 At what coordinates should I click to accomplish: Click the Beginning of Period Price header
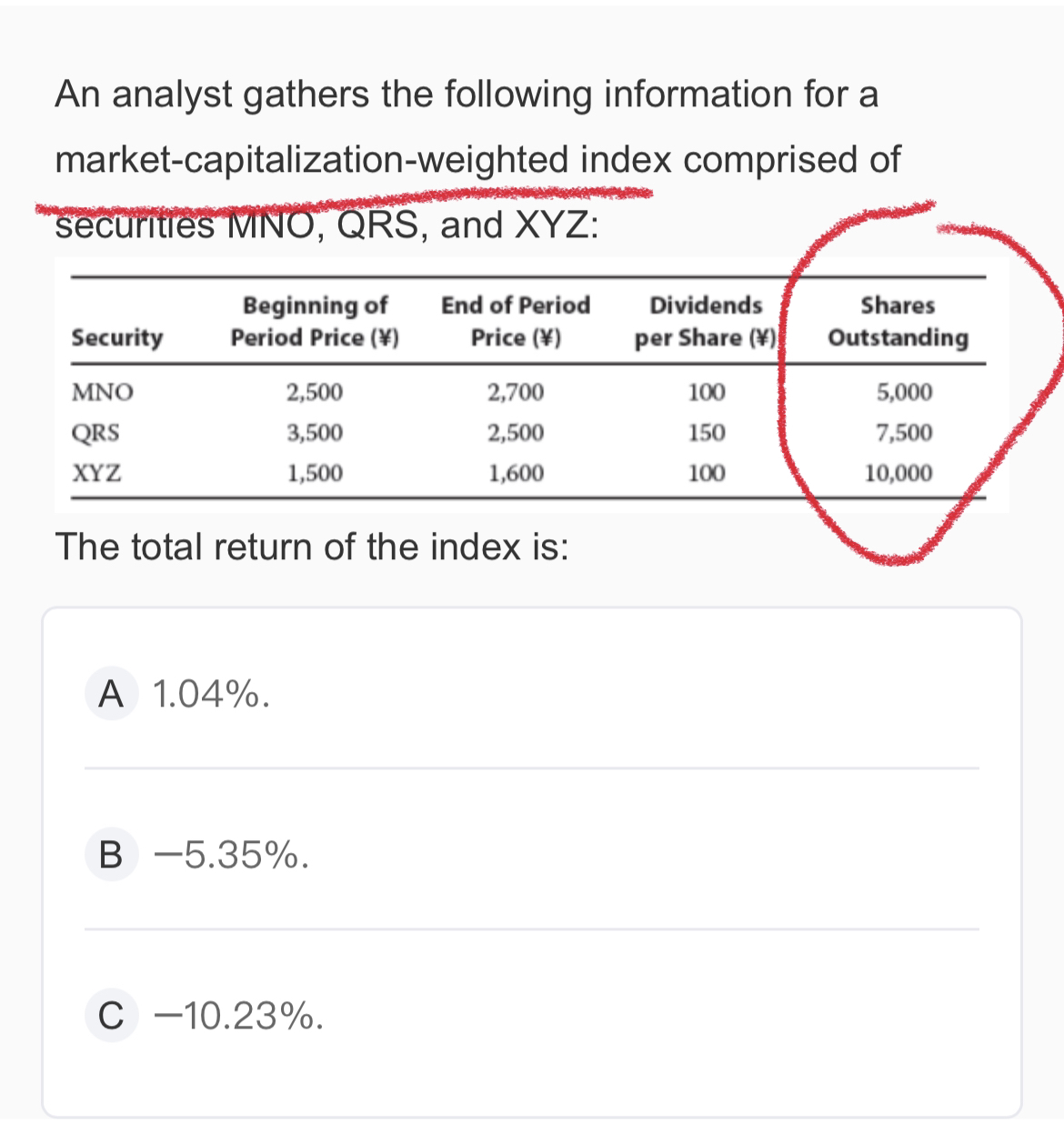(x=315, y=321)
